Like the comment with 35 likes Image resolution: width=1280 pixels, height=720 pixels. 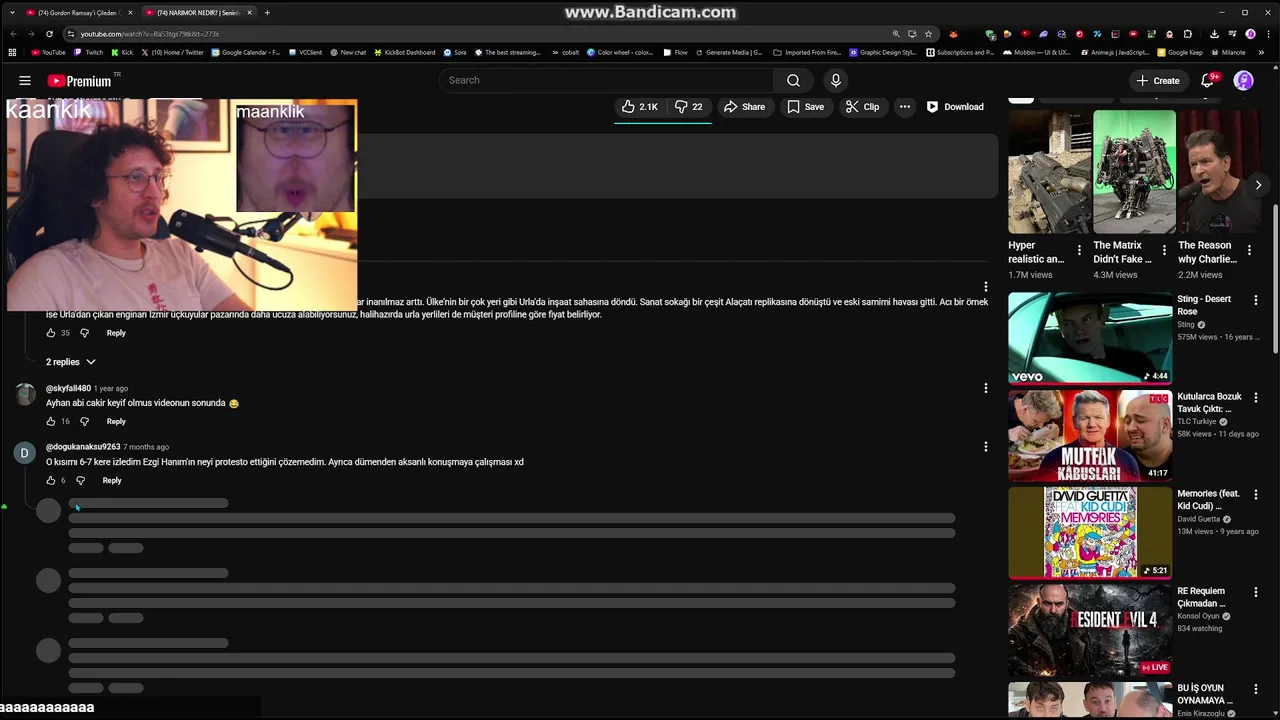tap(51, 333)
